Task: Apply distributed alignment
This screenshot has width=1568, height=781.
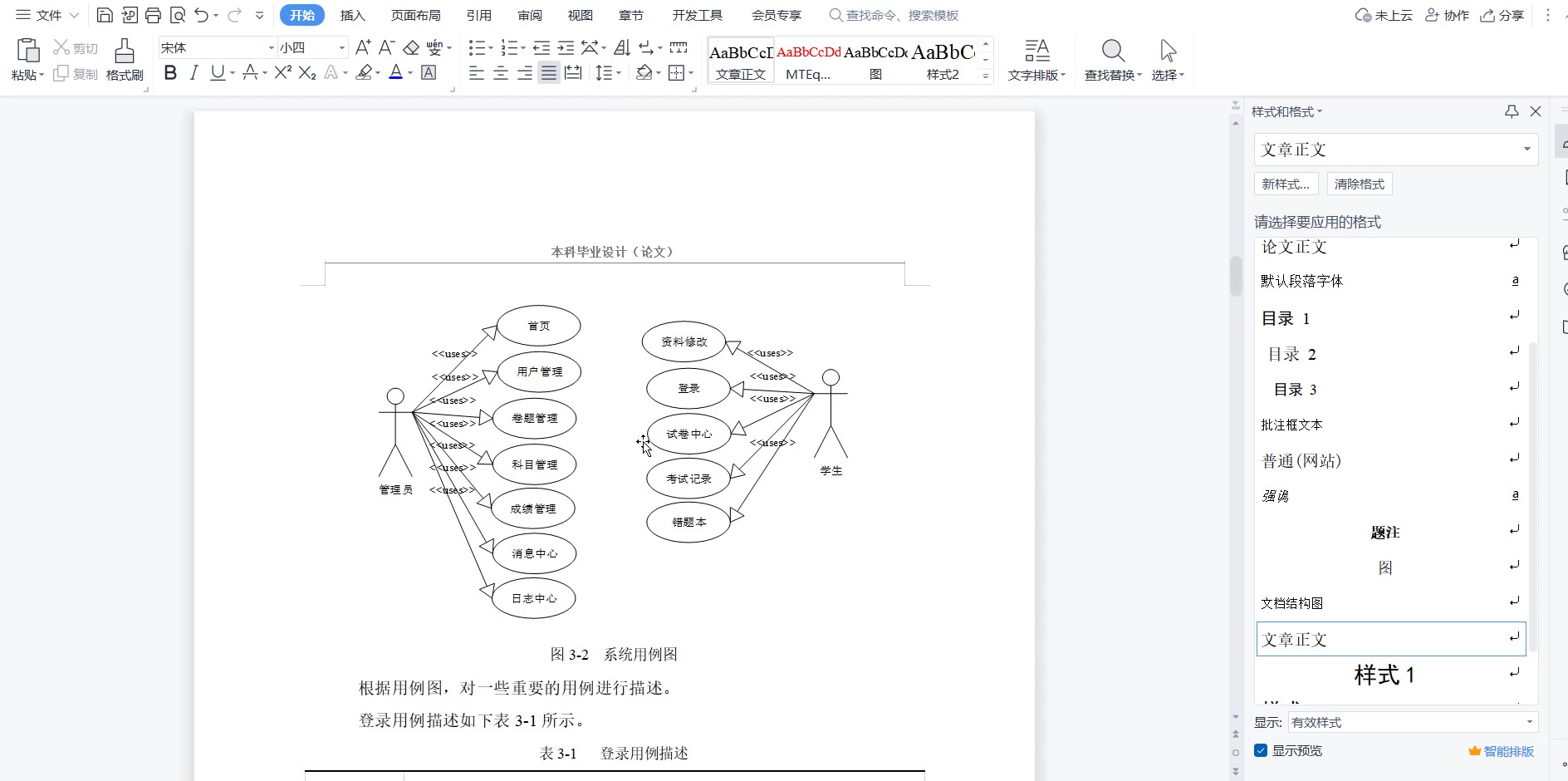Action: 573,73
